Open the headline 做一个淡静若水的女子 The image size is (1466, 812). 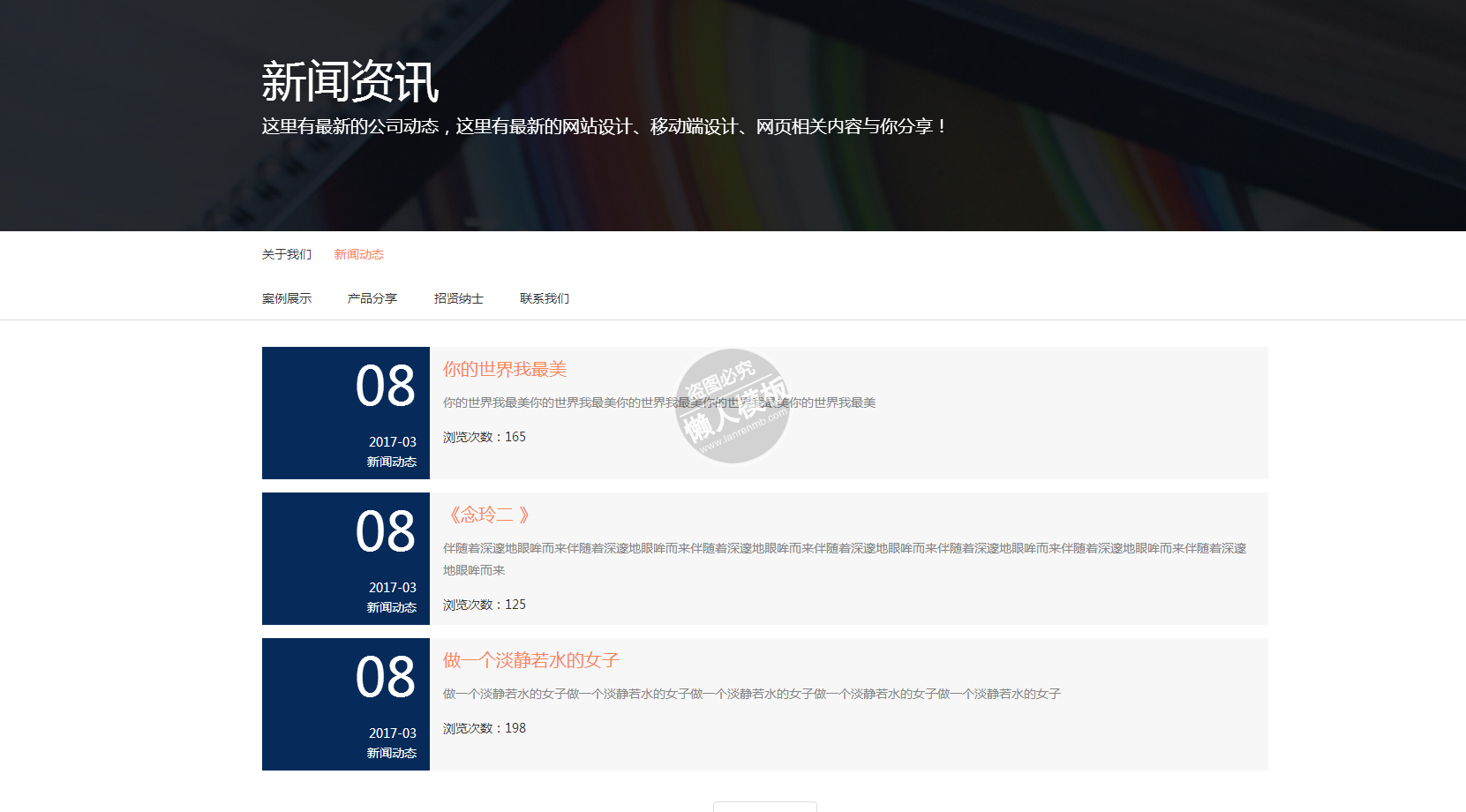pos(530,660)
